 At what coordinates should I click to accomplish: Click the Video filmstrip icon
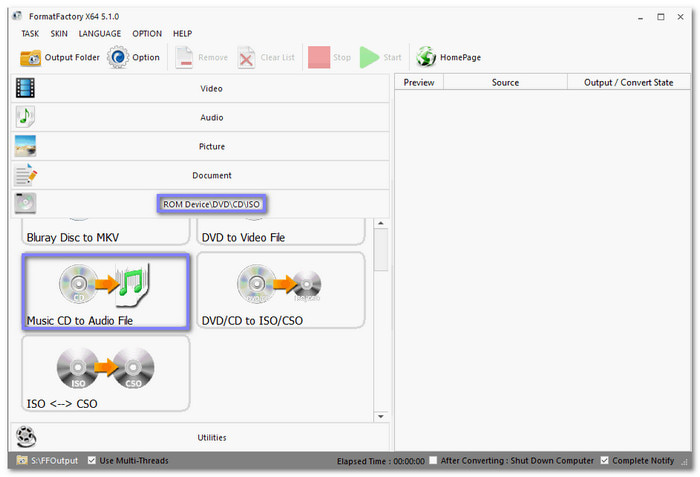pyautogui.click(x=25, y=88)
